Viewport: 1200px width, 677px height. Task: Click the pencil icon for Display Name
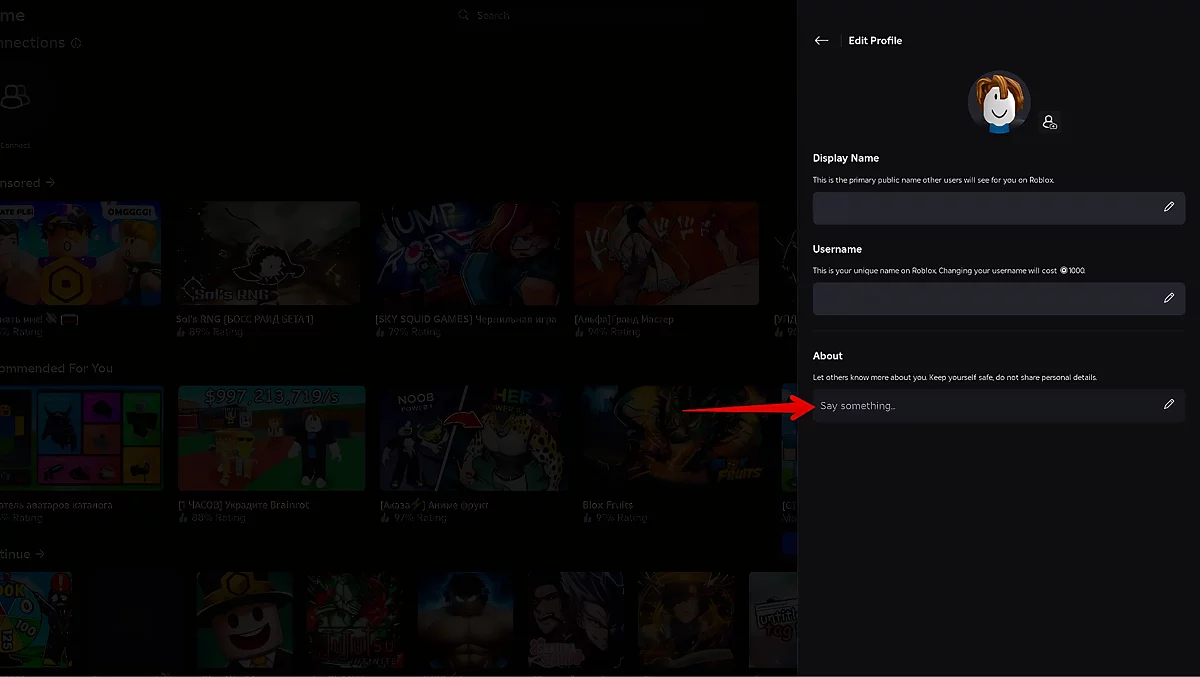1168,207
